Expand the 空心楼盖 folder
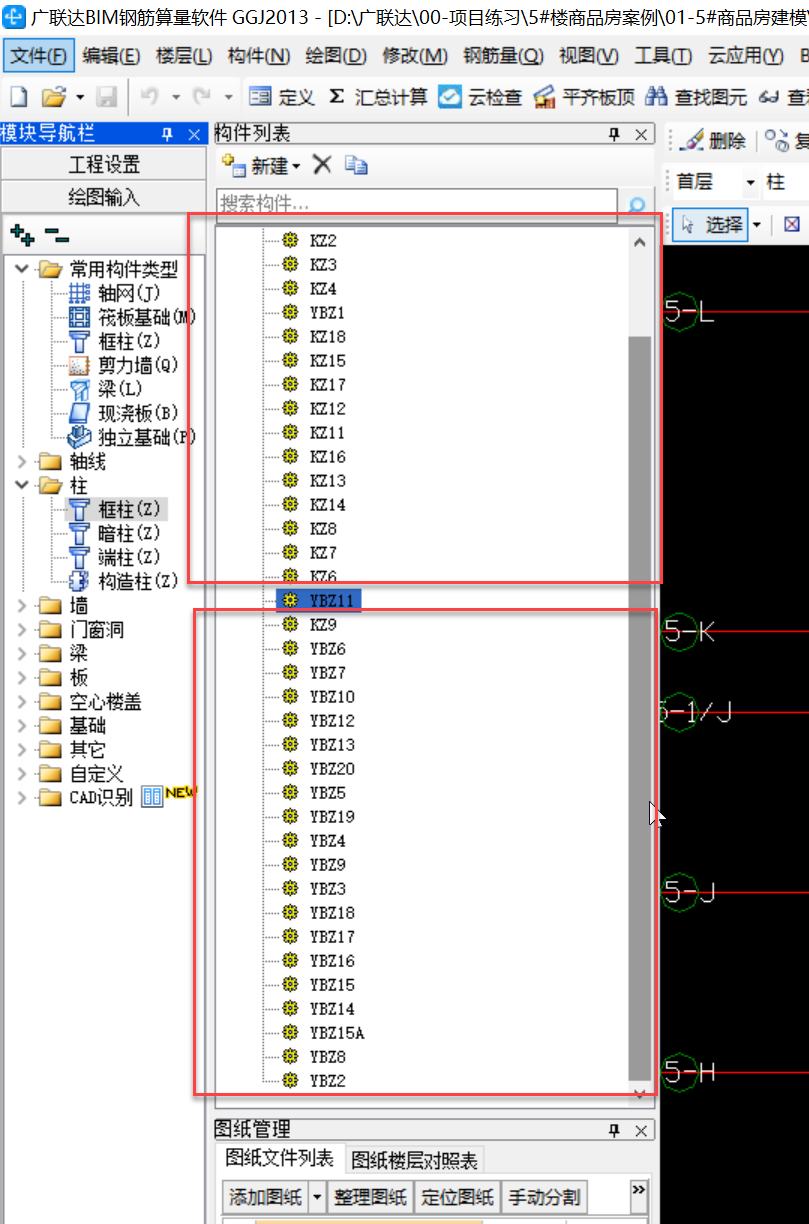The image size is (809, 1224). pyautogui.click(x=22, y=701)
